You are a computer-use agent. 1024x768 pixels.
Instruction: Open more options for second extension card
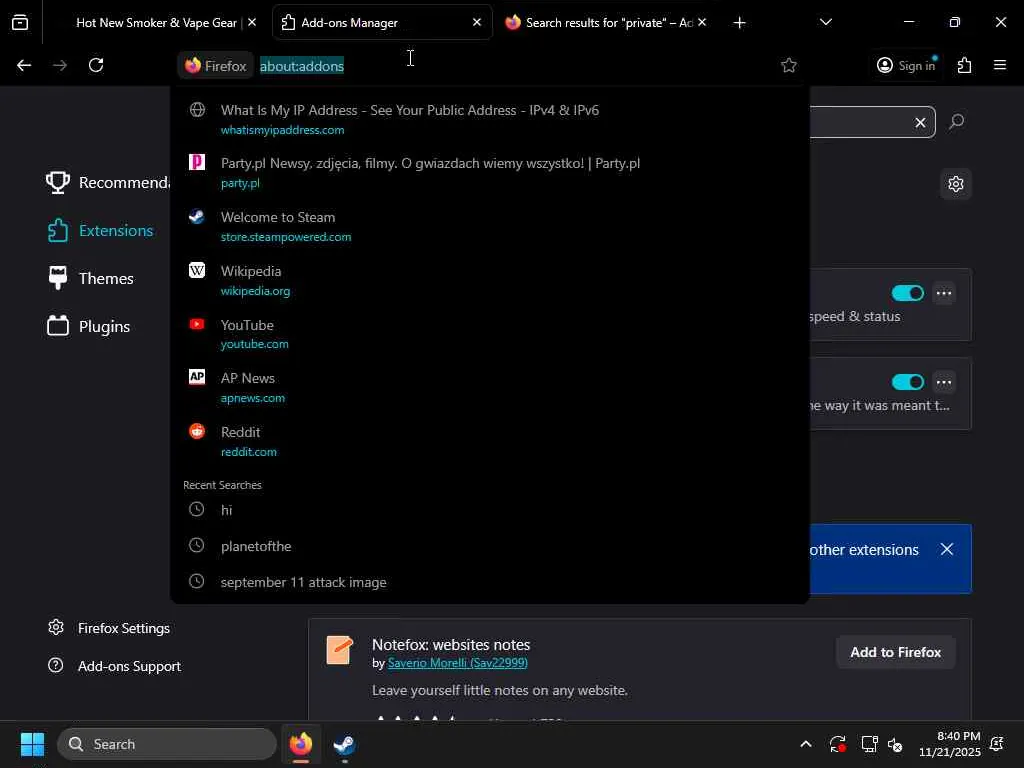(x=944, y=382)
